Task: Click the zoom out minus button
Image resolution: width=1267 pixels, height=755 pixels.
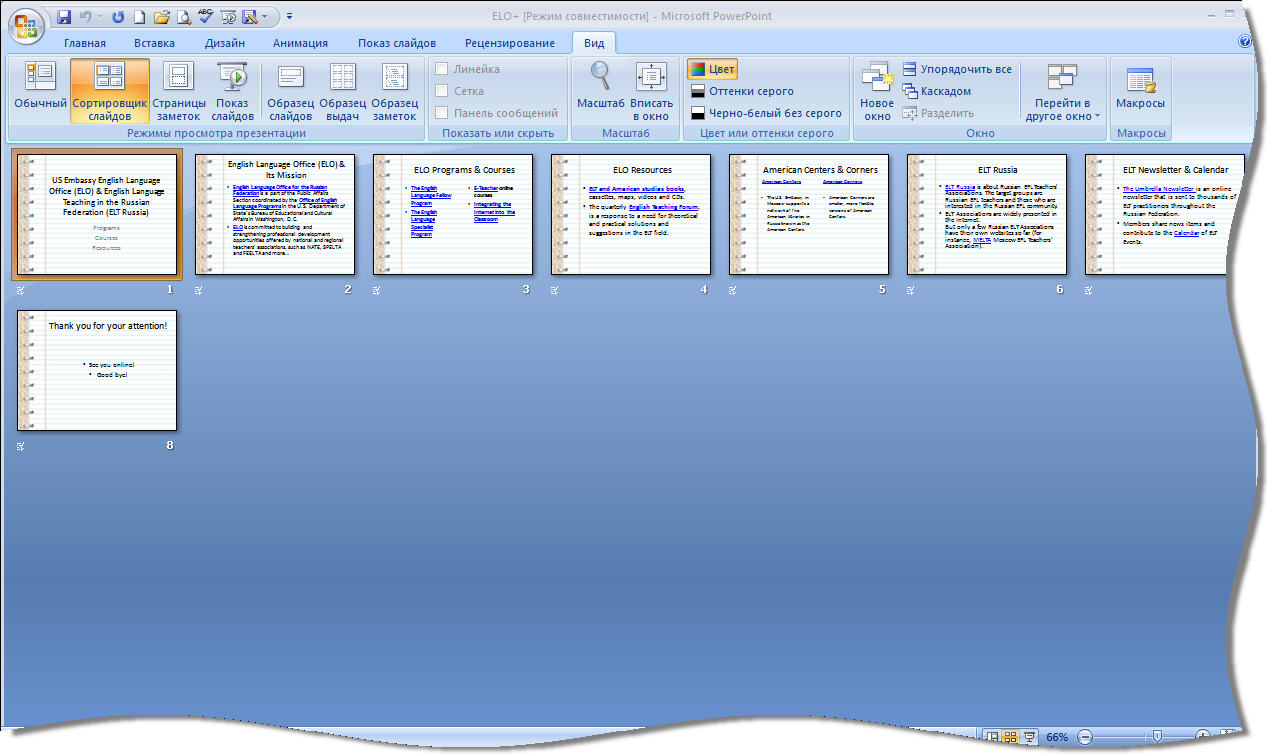Action: 1085,737
